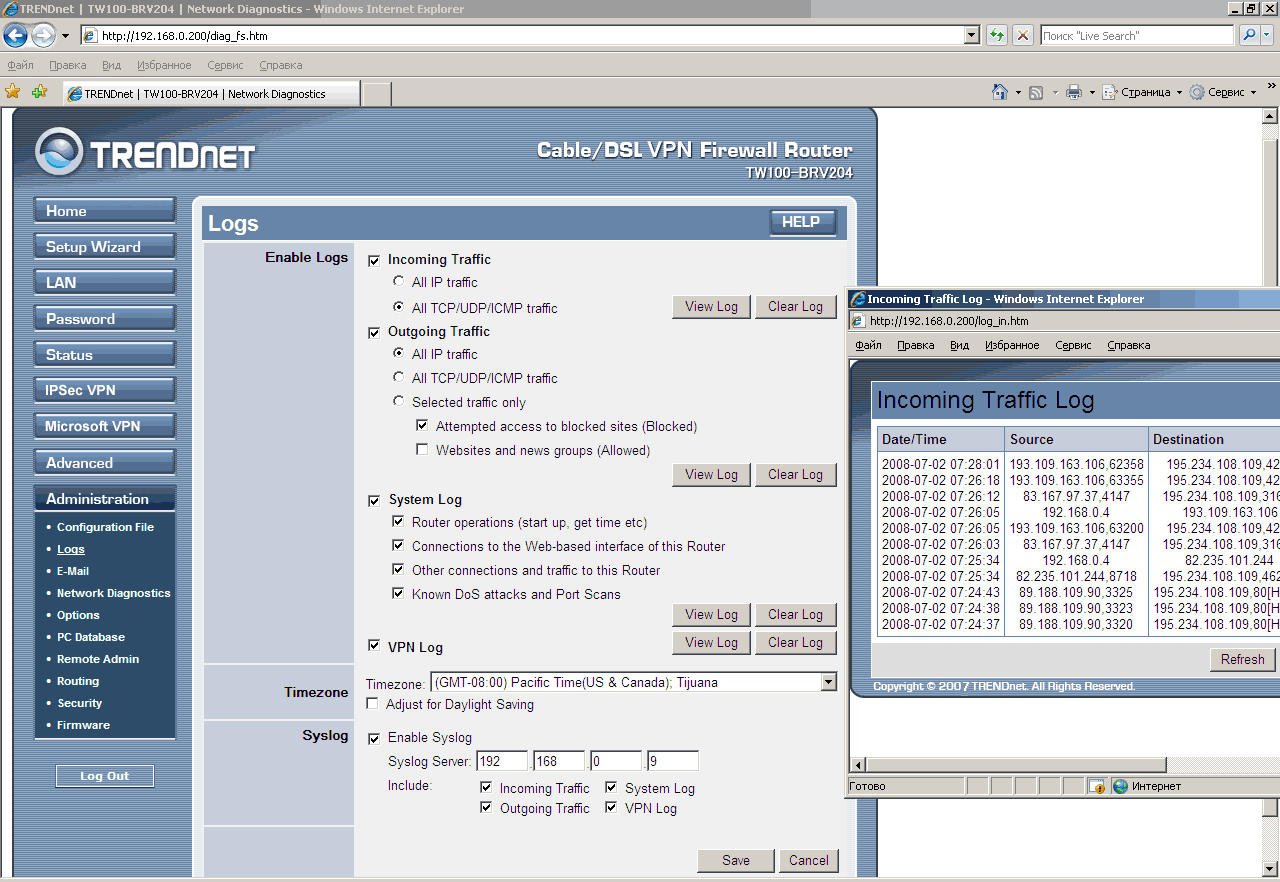Click Cancel at the bottom of Logs
Screen dimensions: 1280x882
[x=809, y=861]
